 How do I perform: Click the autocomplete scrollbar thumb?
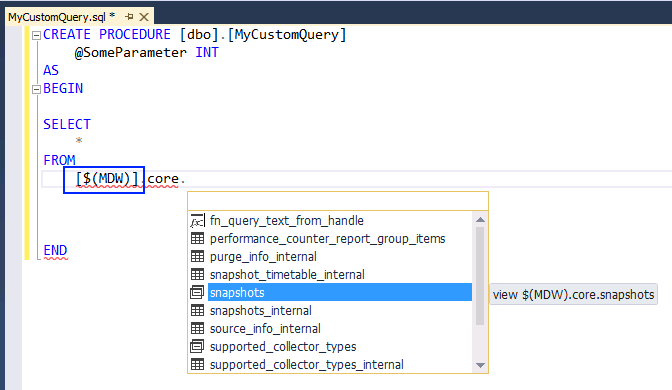(x=480, y=276)
